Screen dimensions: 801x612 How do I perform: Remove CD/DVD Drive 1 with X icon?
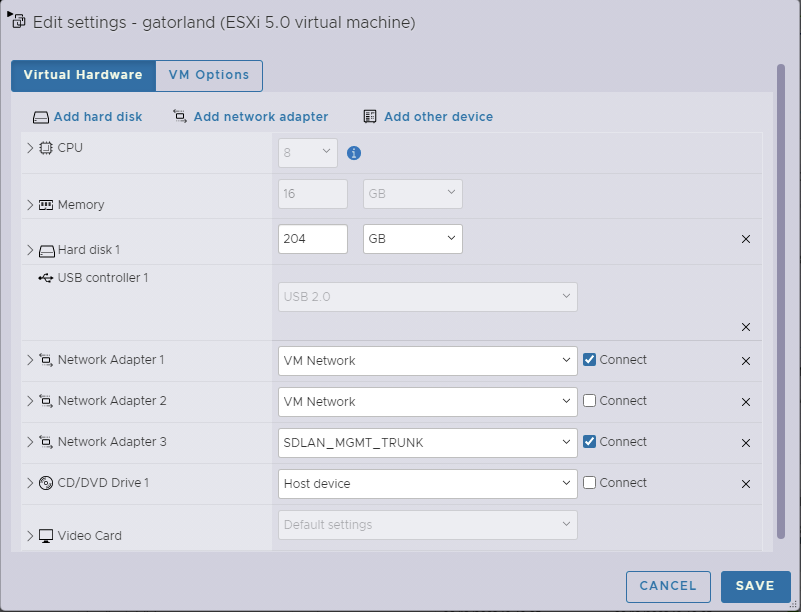(x=745, y=484)
